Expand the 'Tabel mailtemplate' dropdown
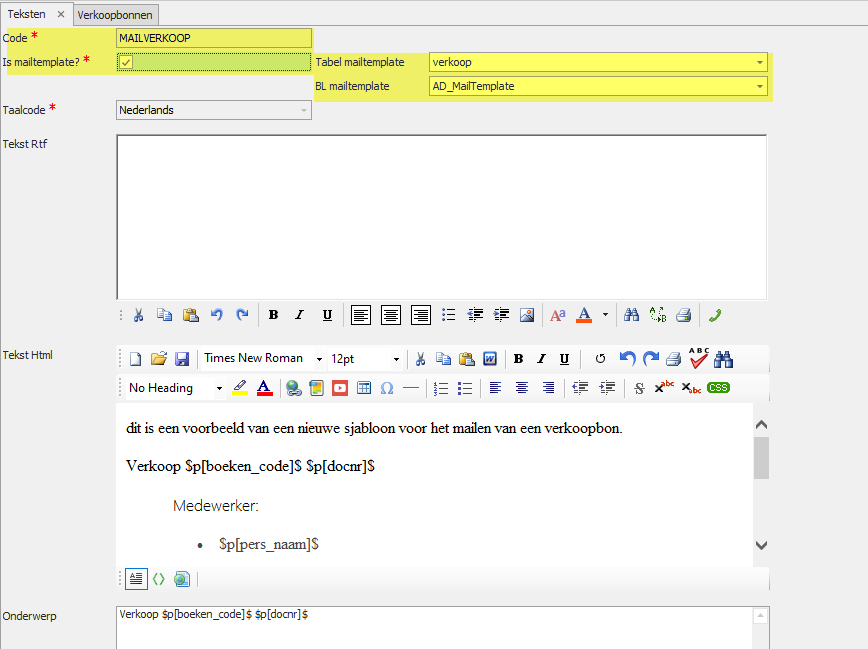Screen dimensions: 868x649 coord(760,62)
